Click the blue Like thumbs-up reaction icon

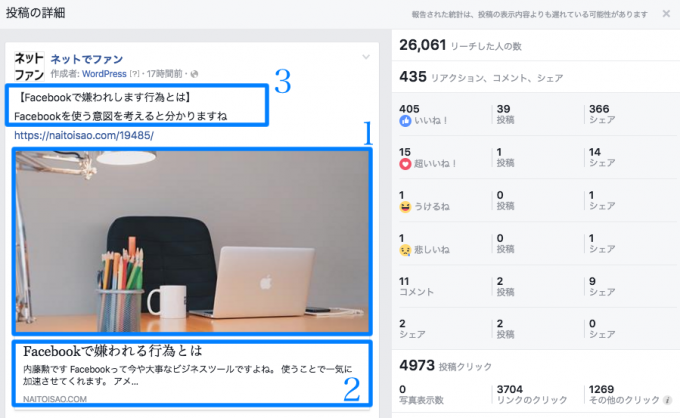405,121
